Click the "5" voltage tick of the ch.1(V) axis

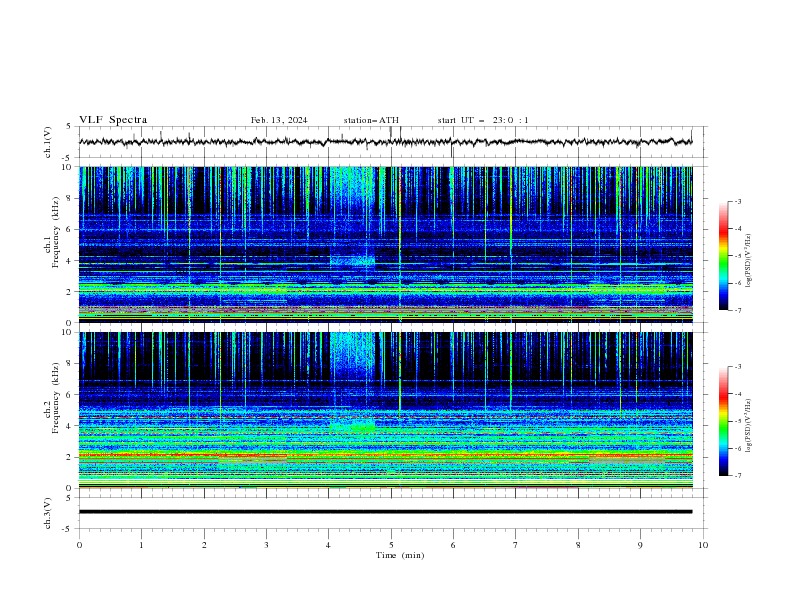point(69,126)
